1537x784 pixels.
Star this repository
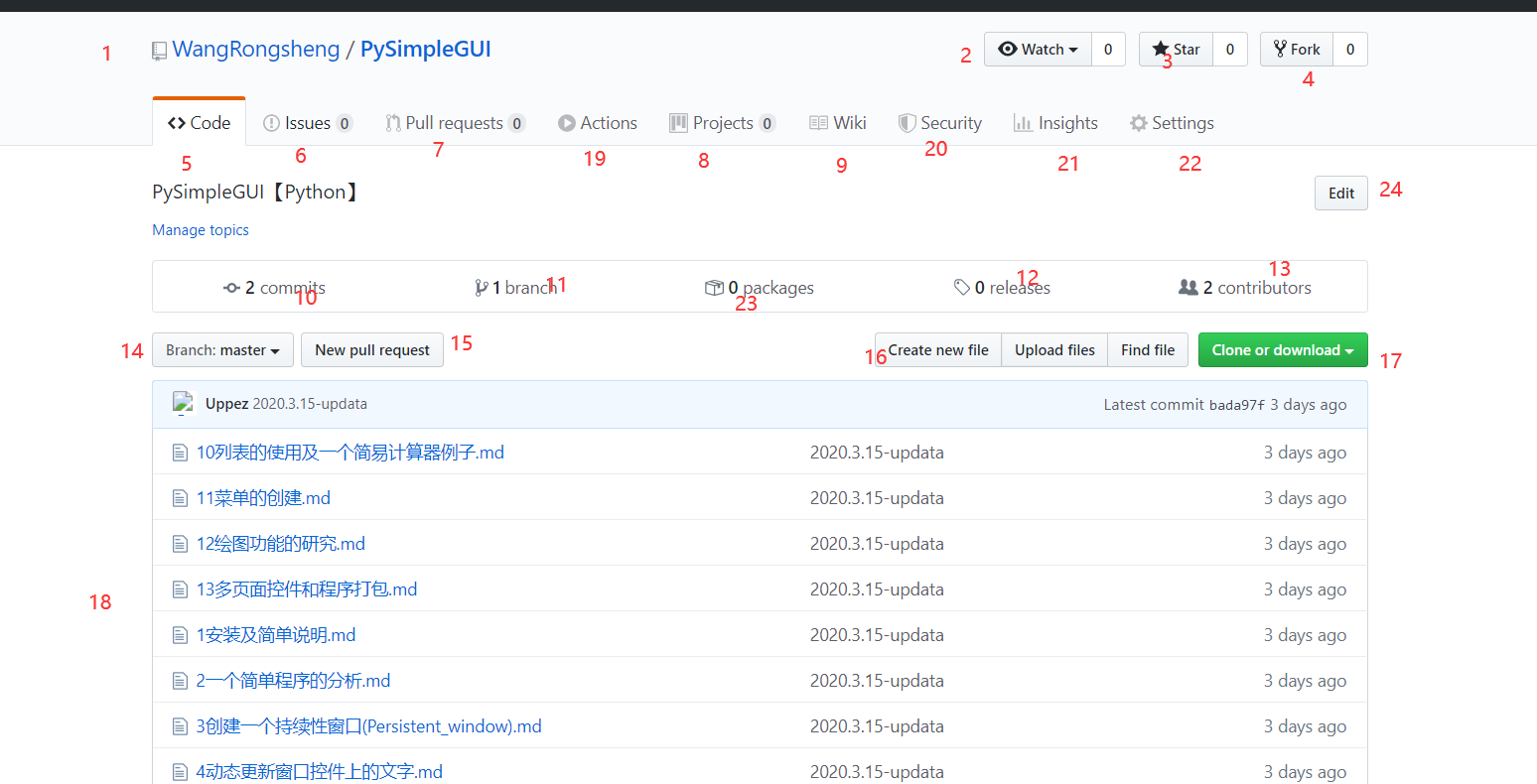point(1176,50)
